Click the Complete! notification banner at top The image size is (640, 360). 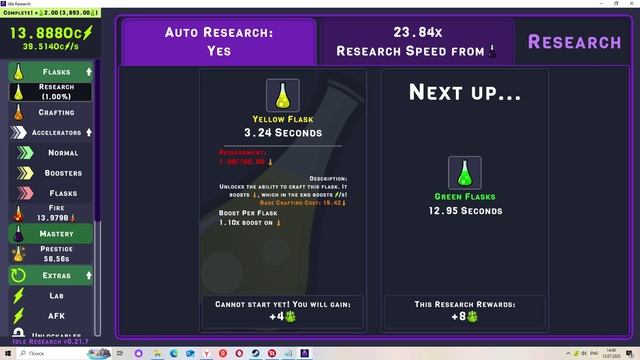[51, 13]
